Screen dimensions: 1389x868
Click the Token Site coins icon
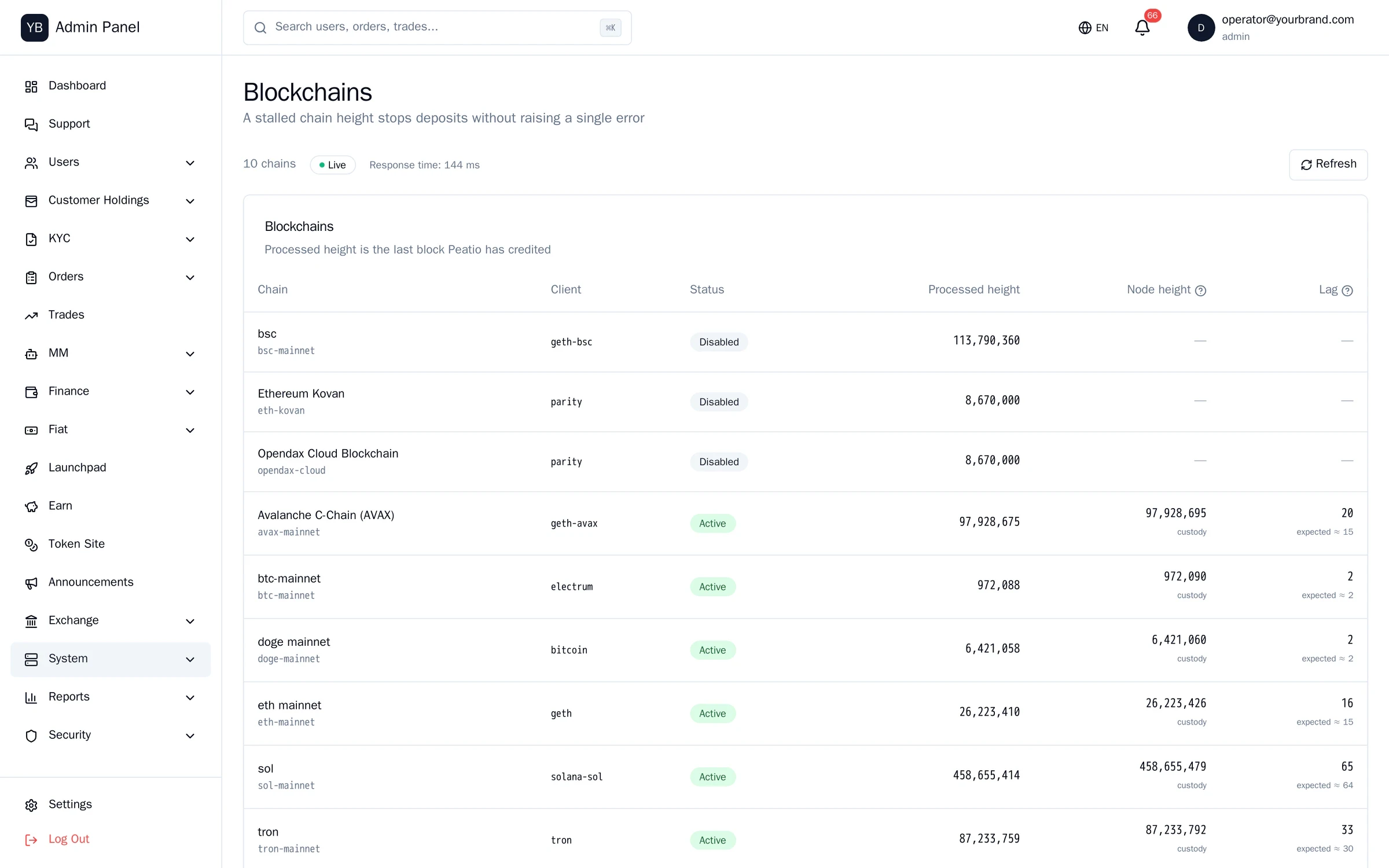(31, 545)
